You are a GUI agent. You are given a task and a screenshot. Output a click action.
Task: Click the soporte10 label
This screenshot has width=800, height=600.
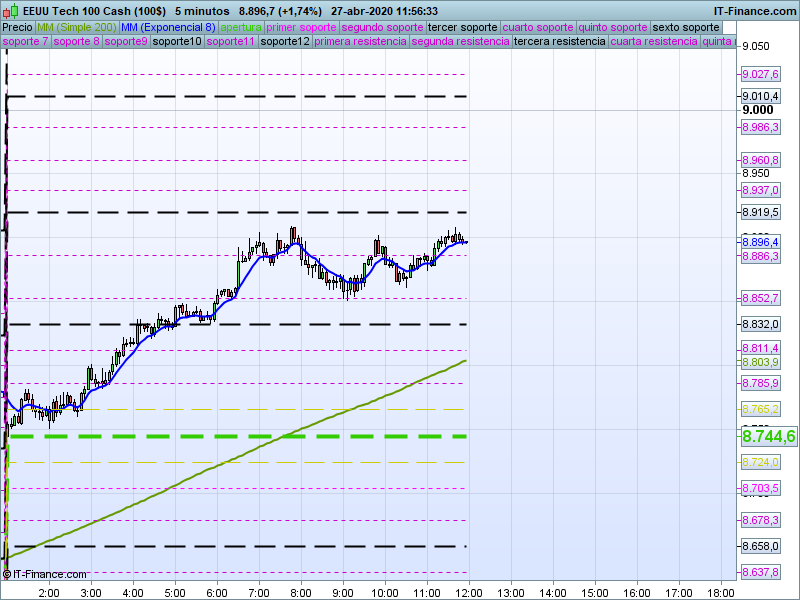coord(176,42)
